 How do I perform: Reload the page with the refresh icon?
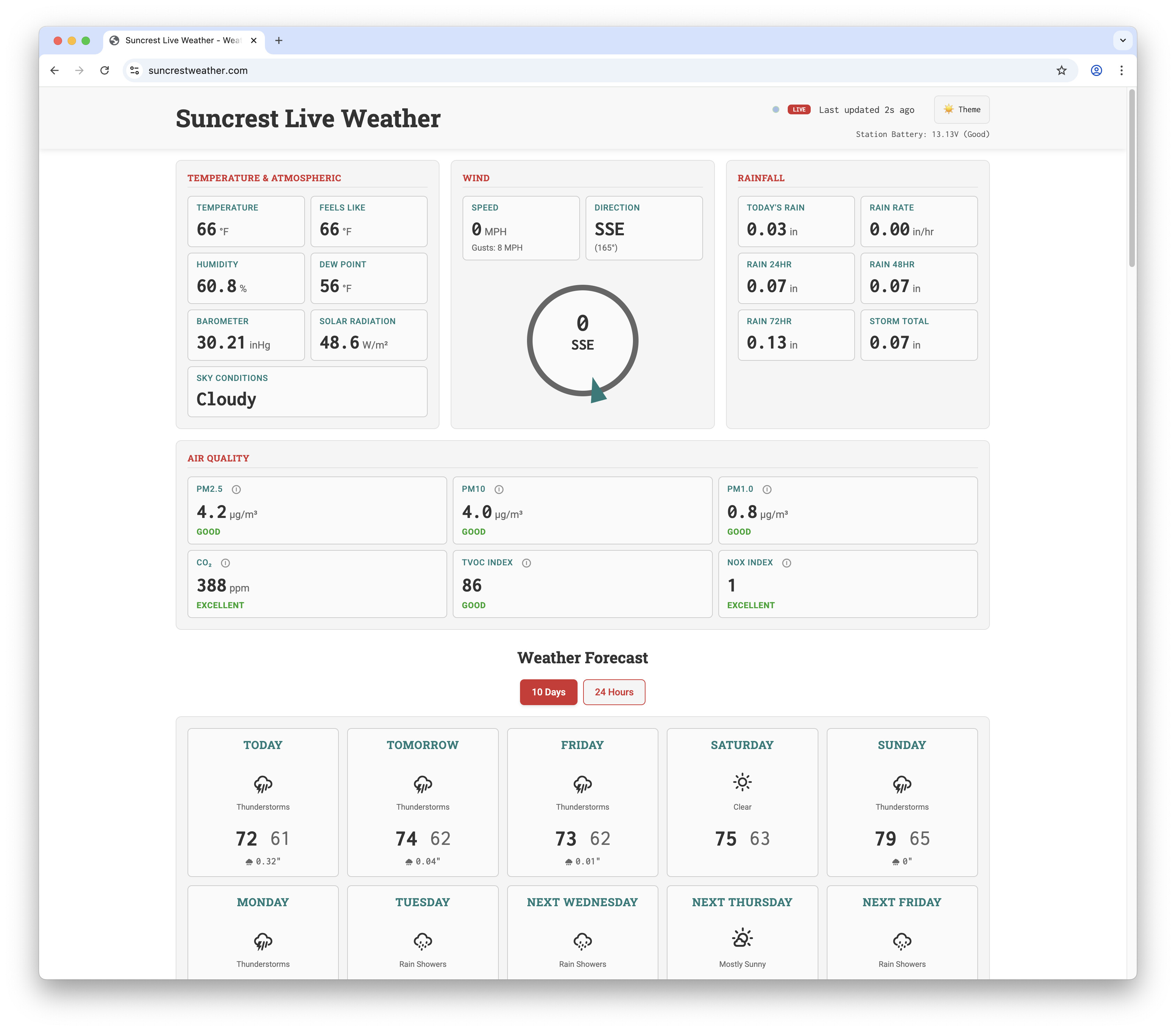(104, 70)
